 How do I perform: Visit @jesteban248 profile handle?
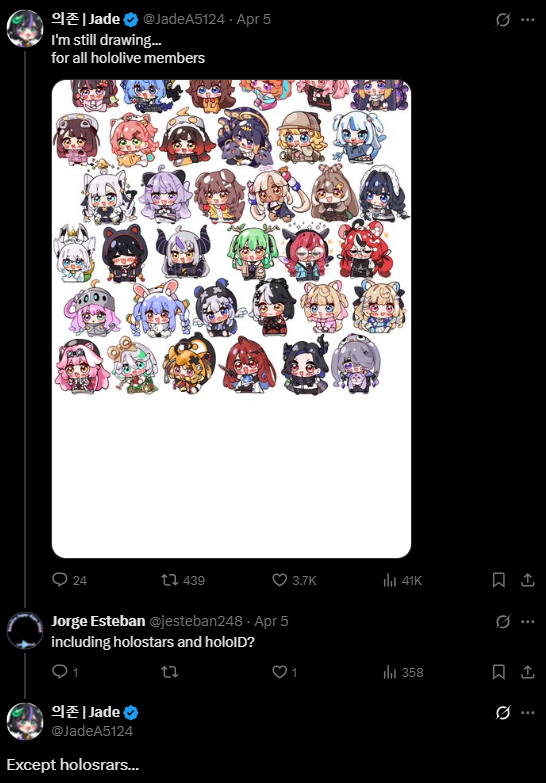click(x=196, y=621)
